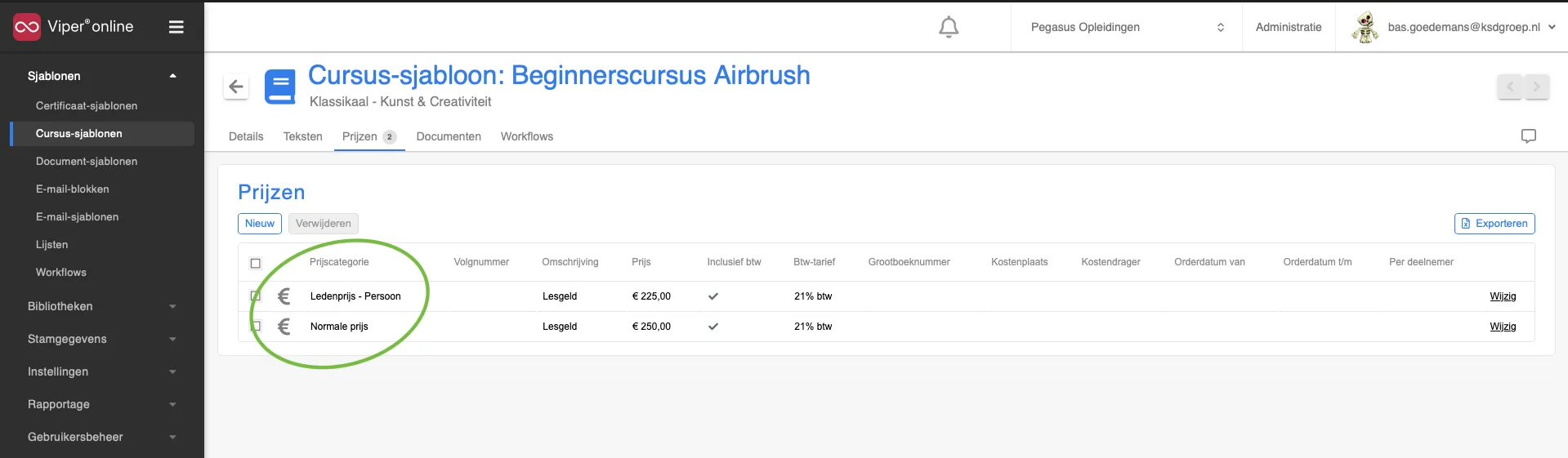Viewport: 1568px width, 458px height.
Task: Expand the Bibliotheken sidebar section
Action: click(x=102, y=306)
